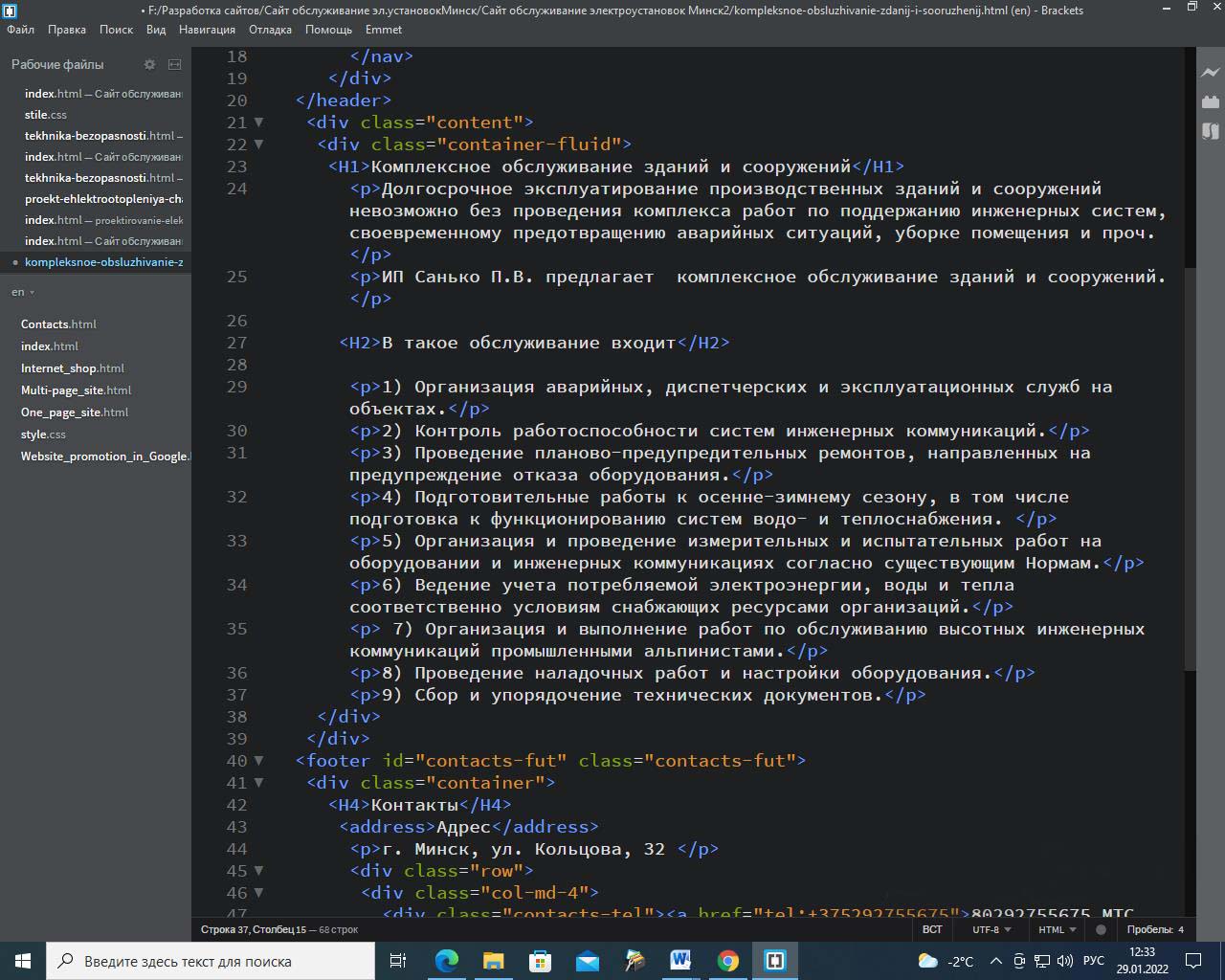The width and height of the screenshot is (1225, 980).
Task: Open Contacts.html in the file tree
Action: tap(58, 324)
